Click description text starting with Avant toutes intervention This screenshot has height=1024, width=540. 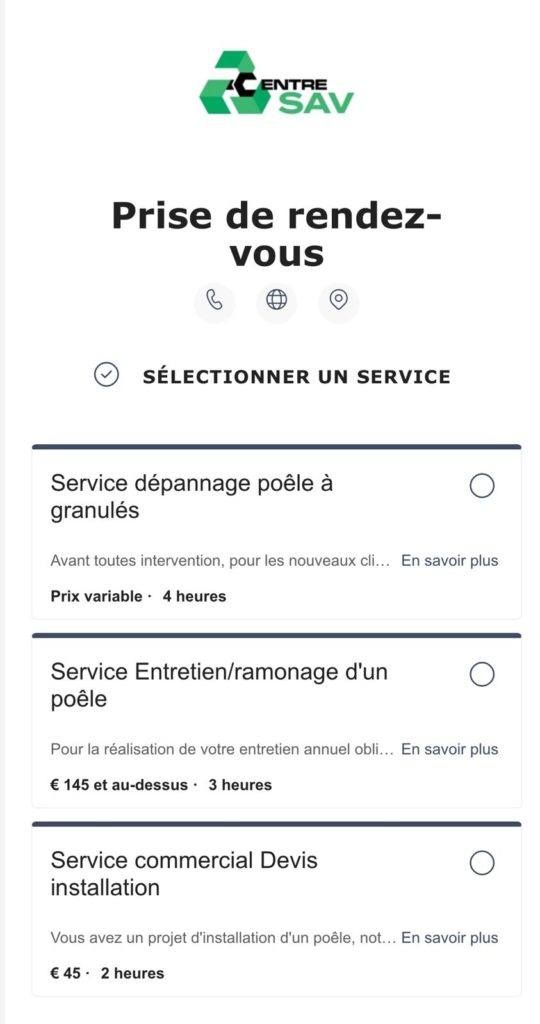(x=221, y=562)
